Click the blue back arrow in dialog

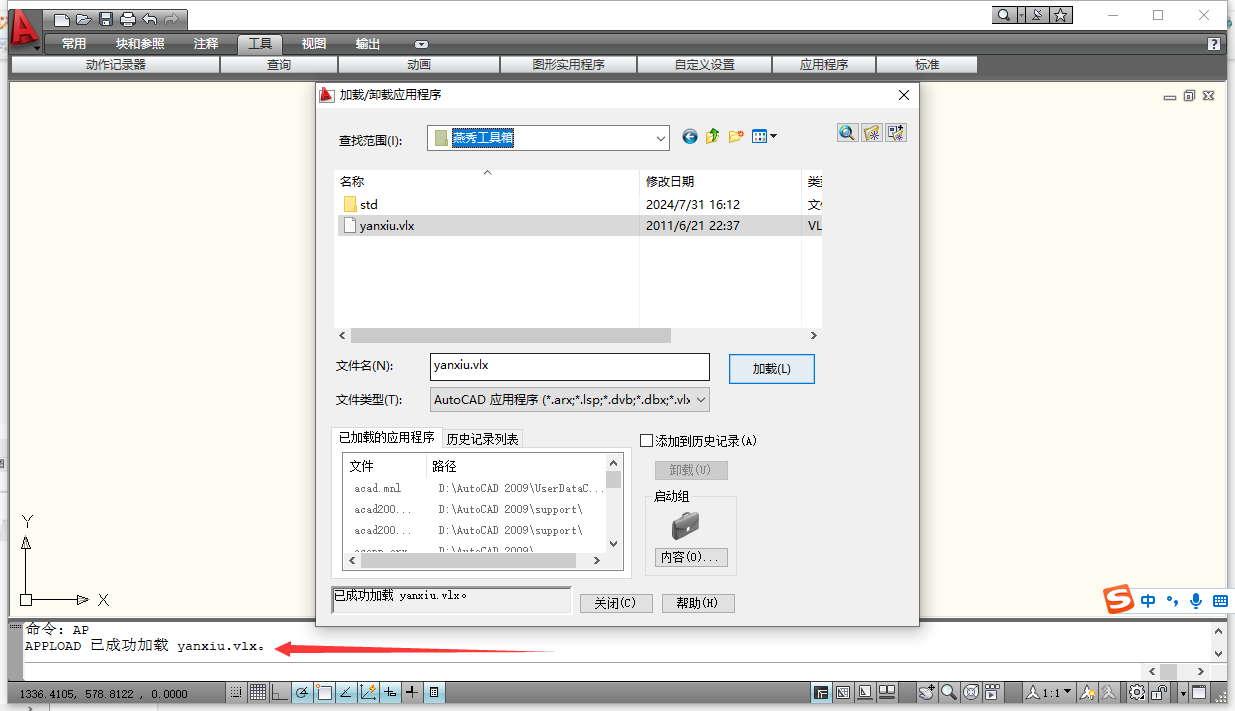(x=689, y=137)
